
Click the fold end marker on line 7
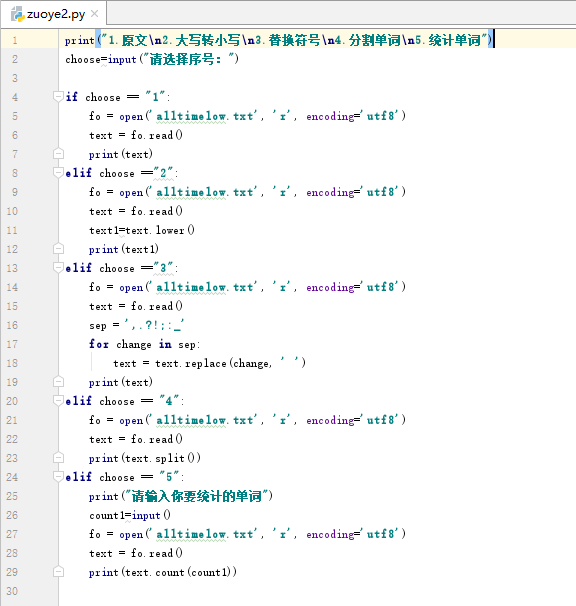(x=58, y=154)
